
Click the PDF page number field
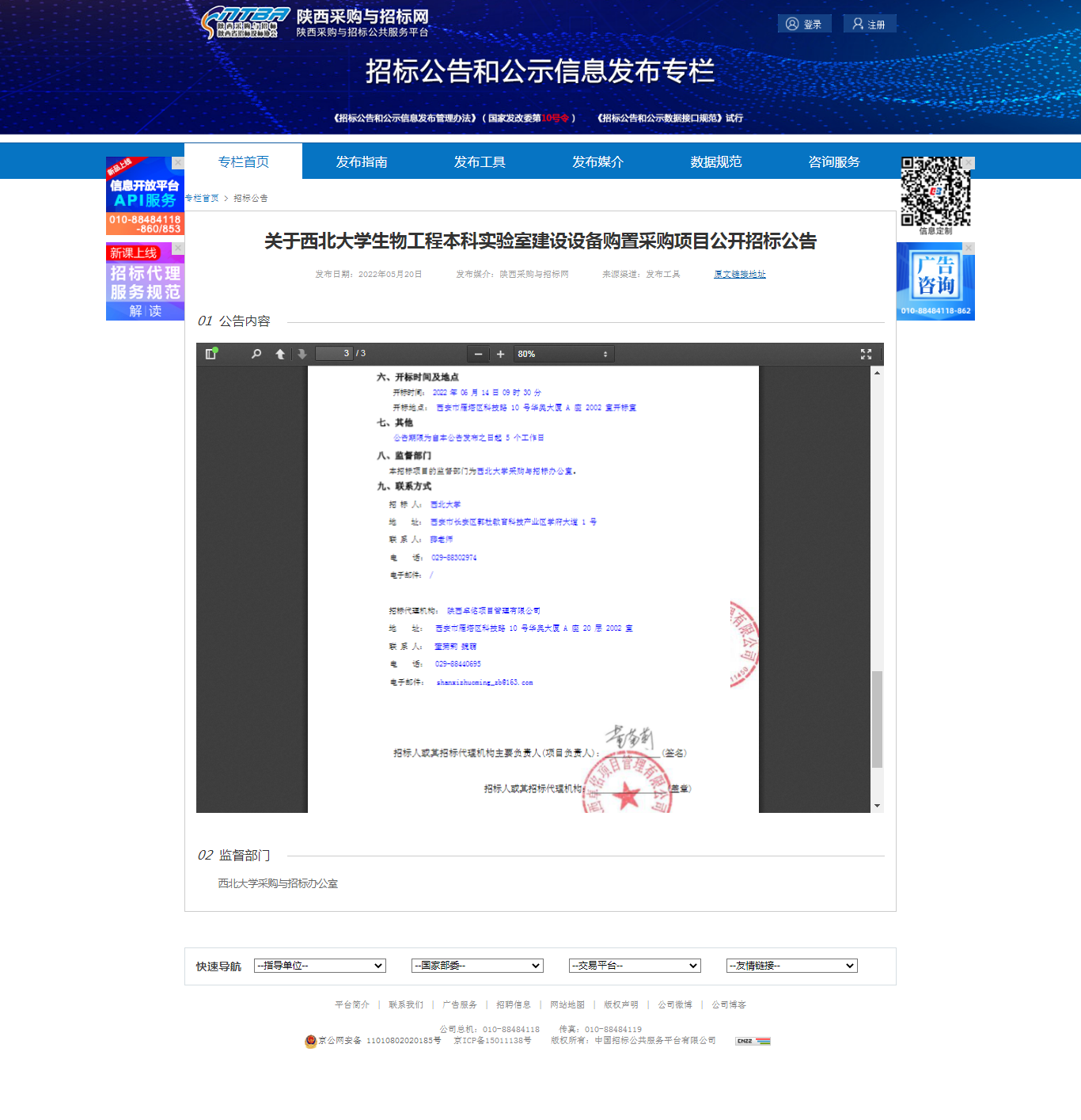334,354
